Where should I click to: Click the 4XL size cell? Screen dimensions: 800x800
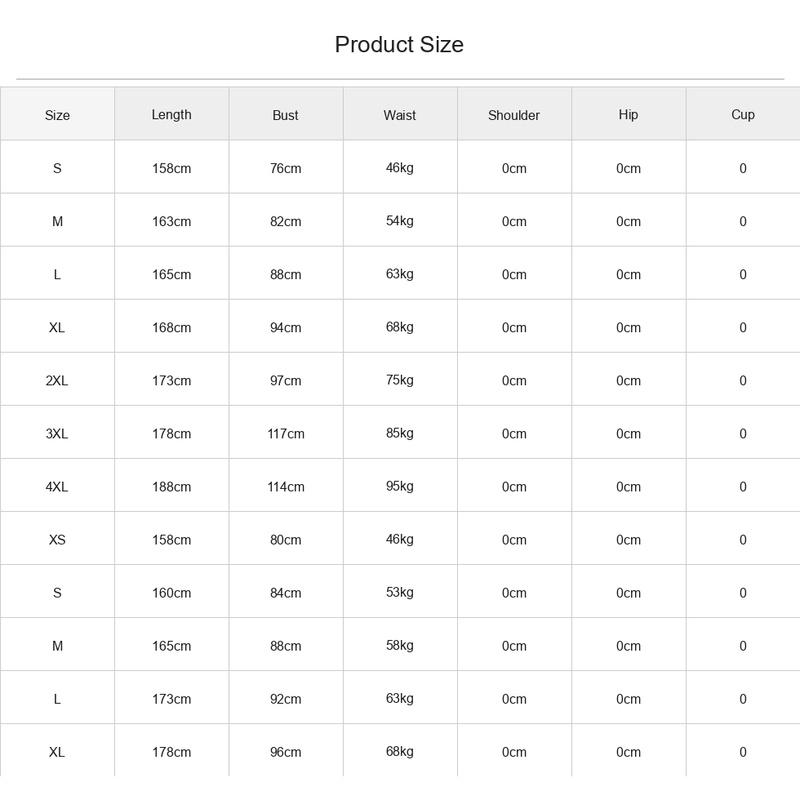pyautogui.click(x=57, y=487)
